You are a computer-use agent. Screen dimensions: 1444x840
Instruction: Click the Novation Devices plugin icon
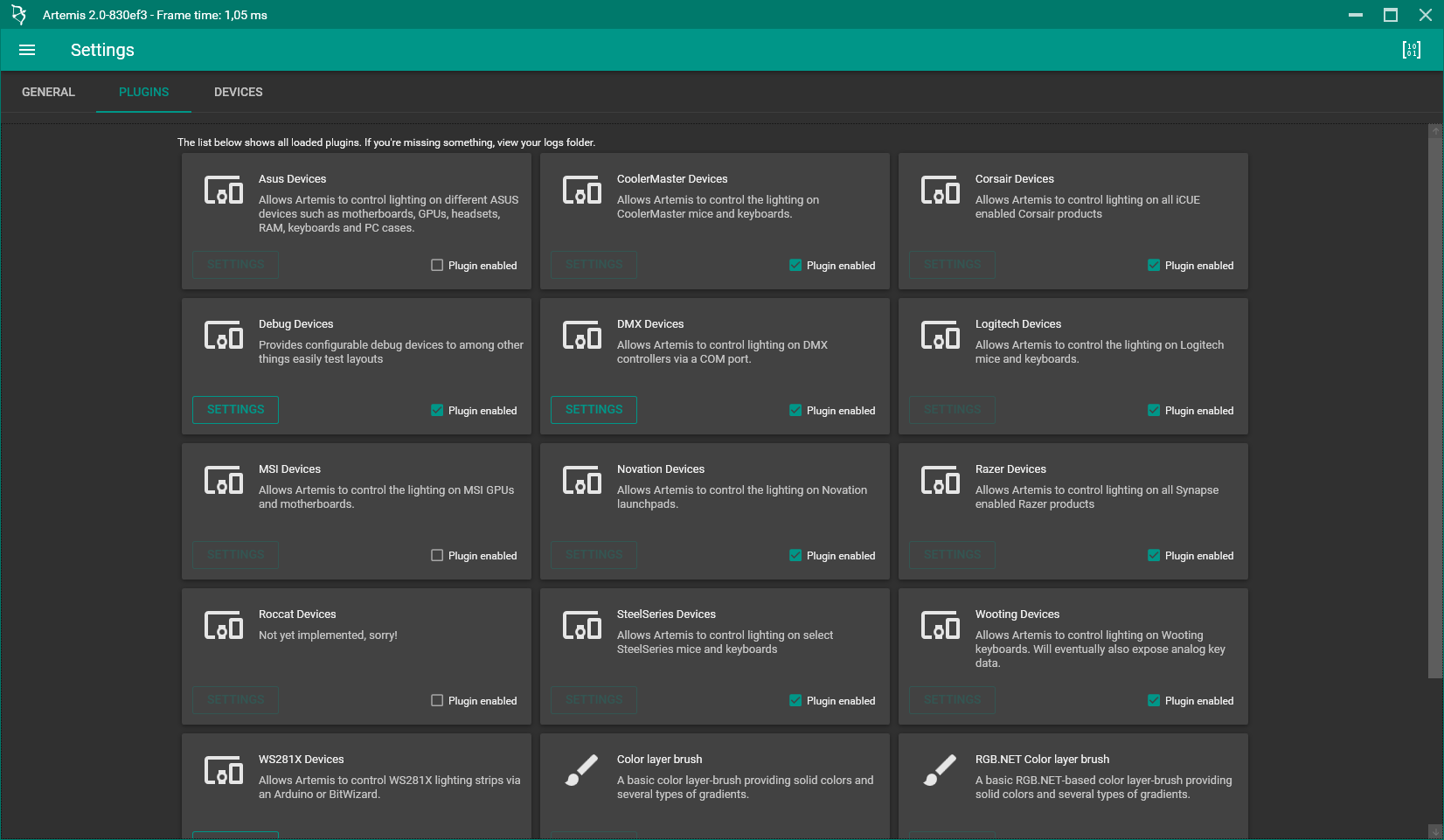tap(582, 480)
